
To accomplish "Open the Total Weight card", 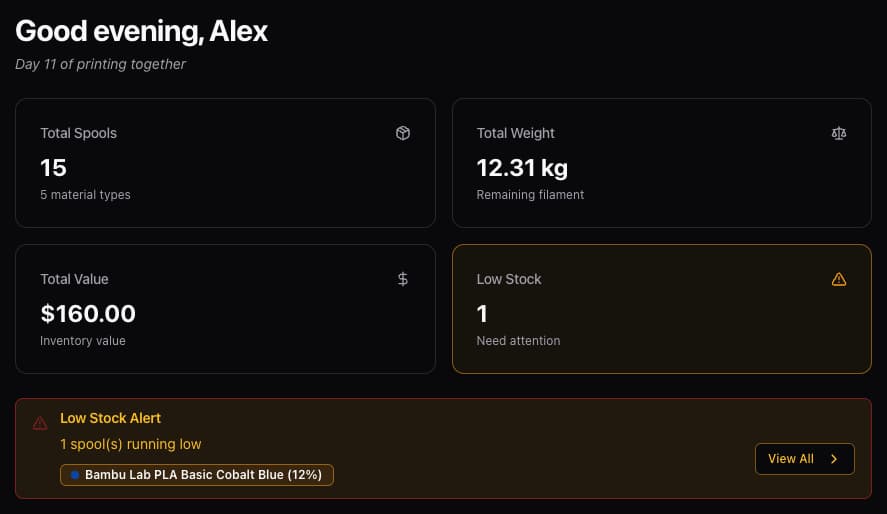I will tap(662, 163).
